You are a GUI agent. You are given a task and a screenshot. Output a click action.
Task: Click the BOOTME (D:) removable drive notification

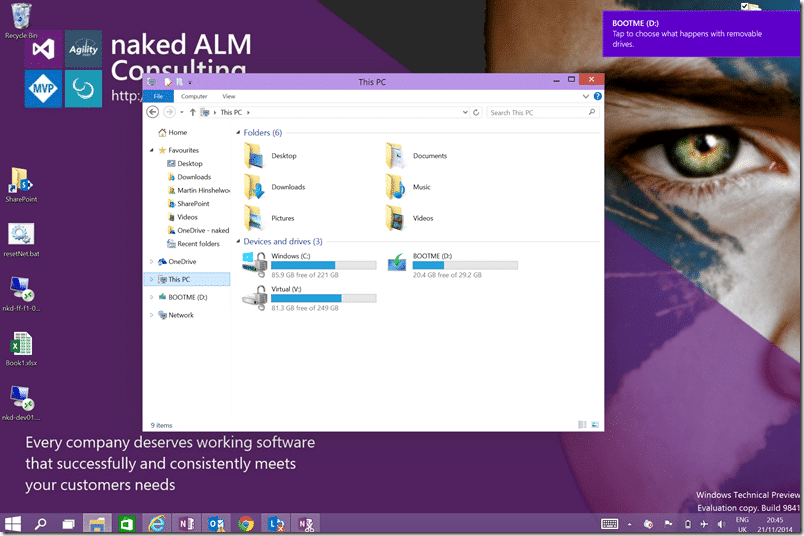(701, 34)
